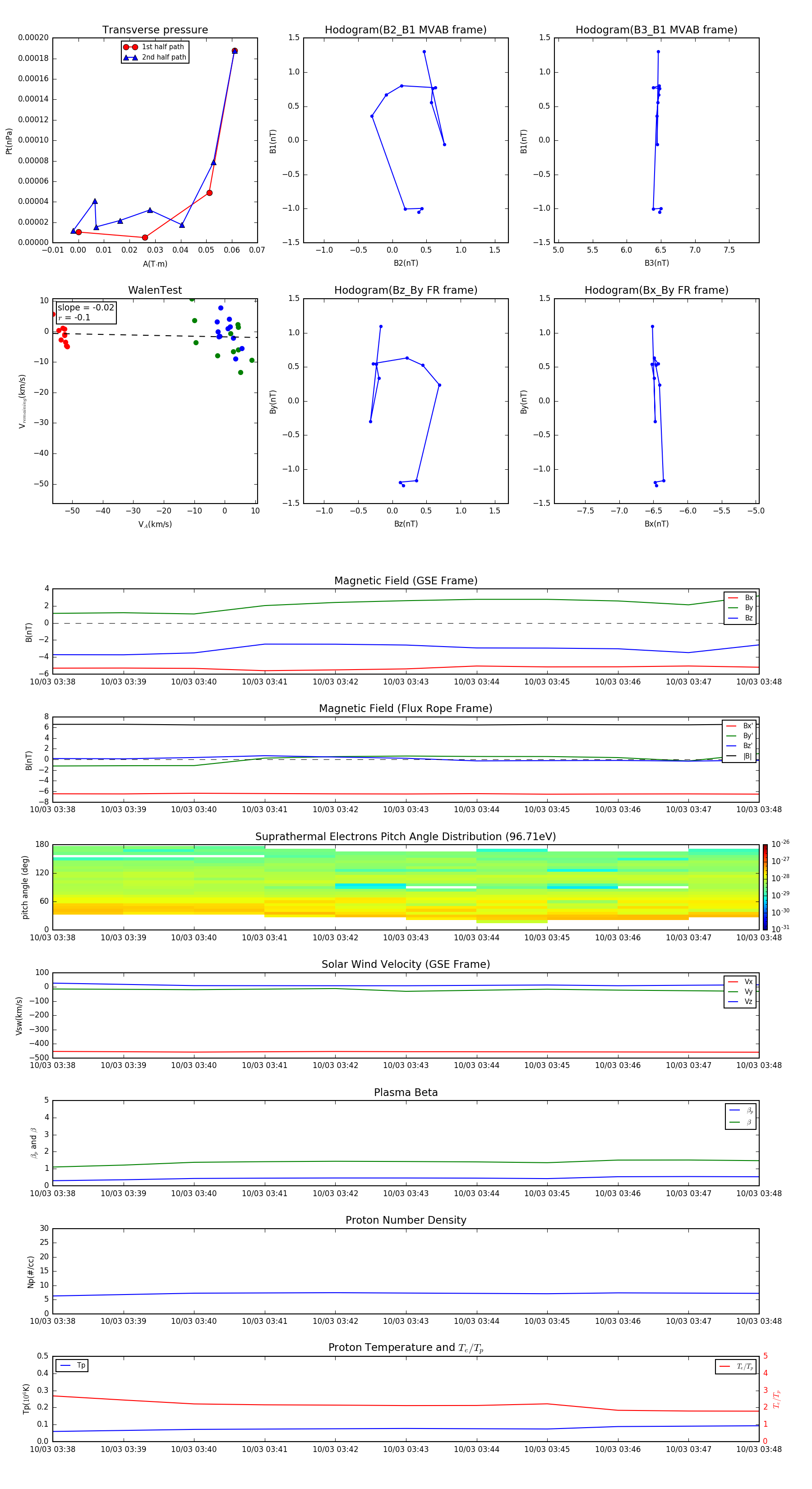Viewport: 812px width, 1489px height.
Task: Click the β legend entry below βp
Action: coord(741,1123)
